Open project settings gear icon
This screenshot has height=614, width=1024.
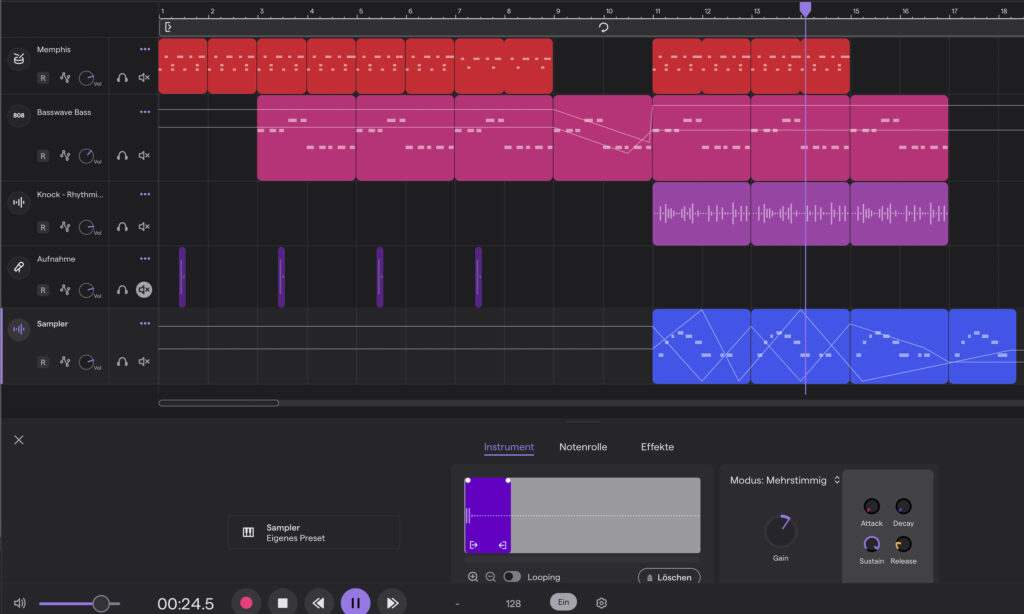tap(601, 603)
